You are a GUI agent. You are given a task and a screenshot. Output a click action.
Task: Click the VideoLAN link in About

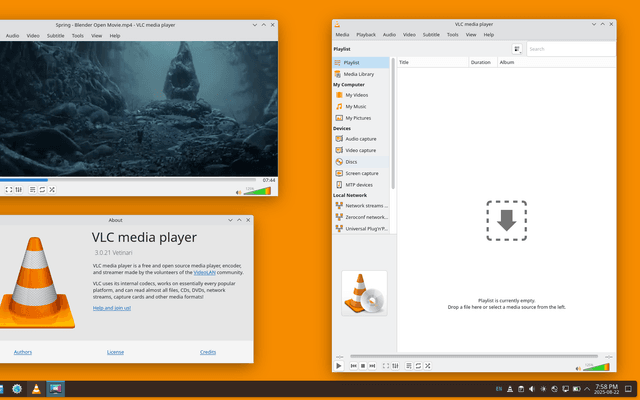coord(204,272)
